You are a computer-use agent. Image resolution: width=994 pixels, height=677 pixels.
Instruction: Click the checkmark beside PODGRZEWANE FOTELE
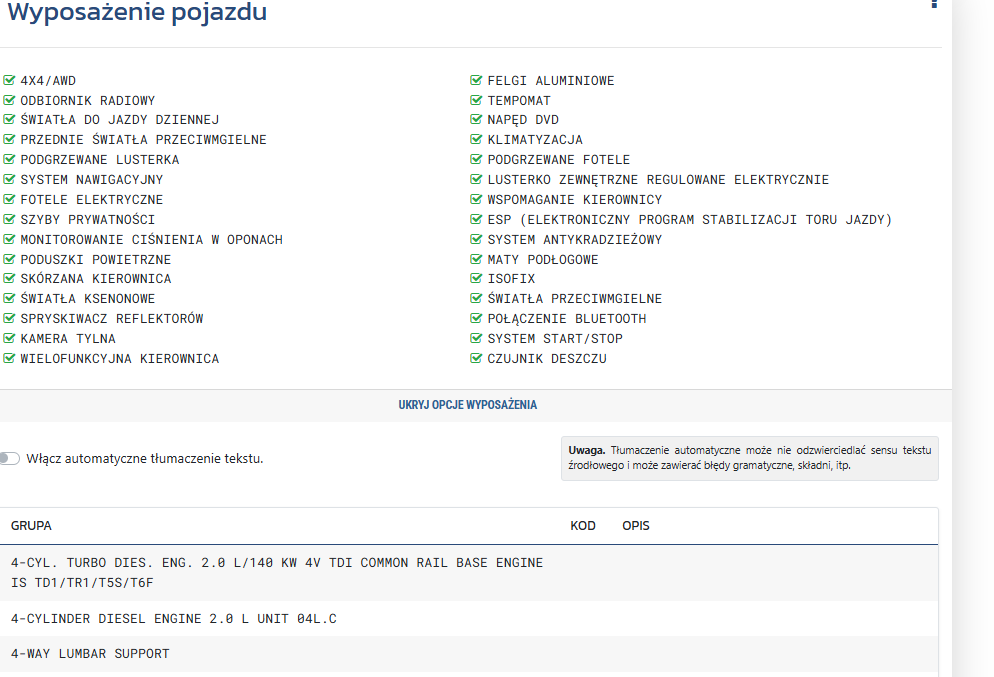(x=477, y=160)
